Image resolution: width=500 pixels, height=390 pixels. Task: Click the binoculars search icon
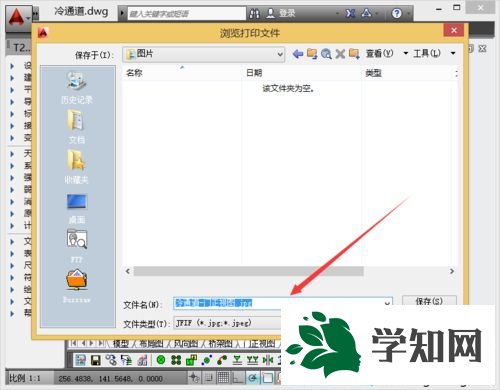point(255,14)
